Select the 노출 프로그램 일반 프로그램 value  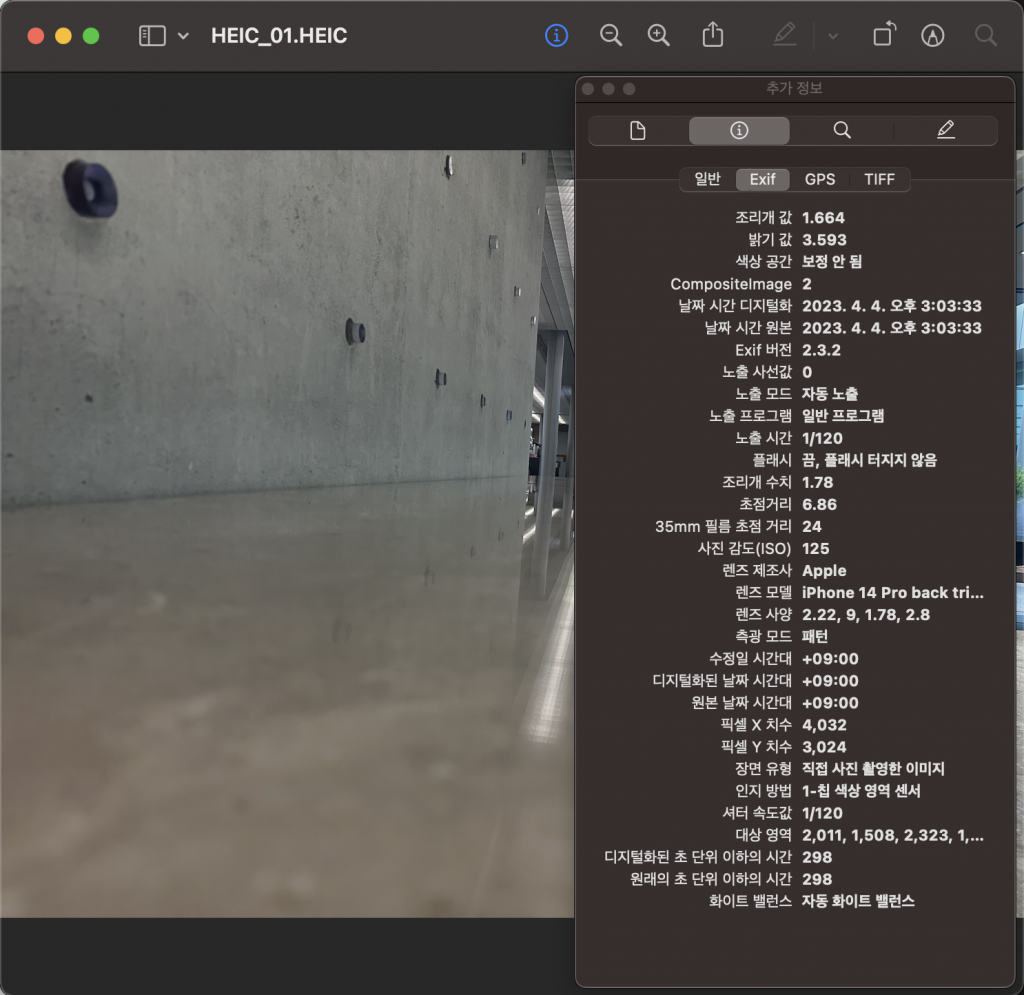tap(842, 416)
